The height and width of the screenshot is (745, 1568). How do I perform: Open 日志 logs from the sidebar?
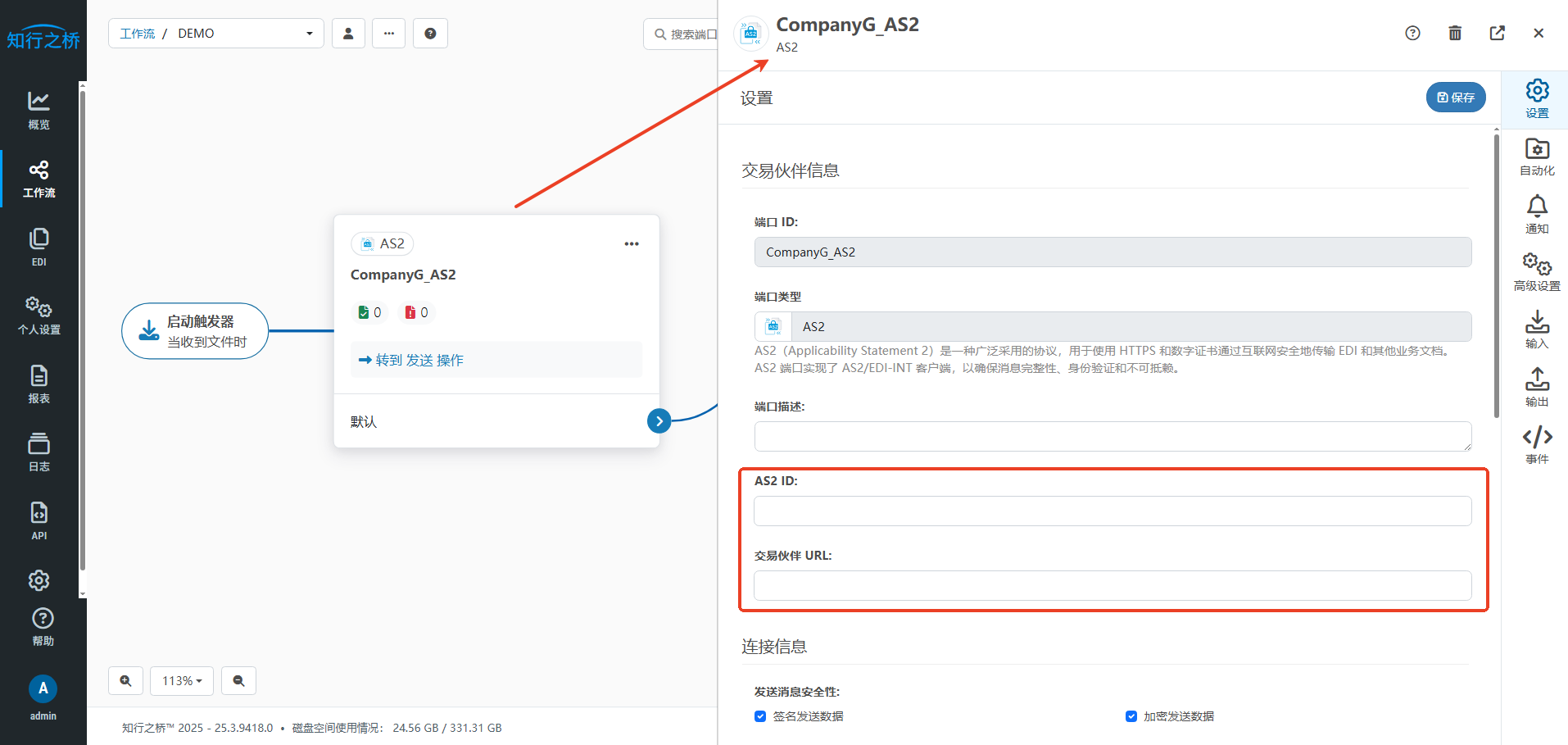tap(39, 452)
